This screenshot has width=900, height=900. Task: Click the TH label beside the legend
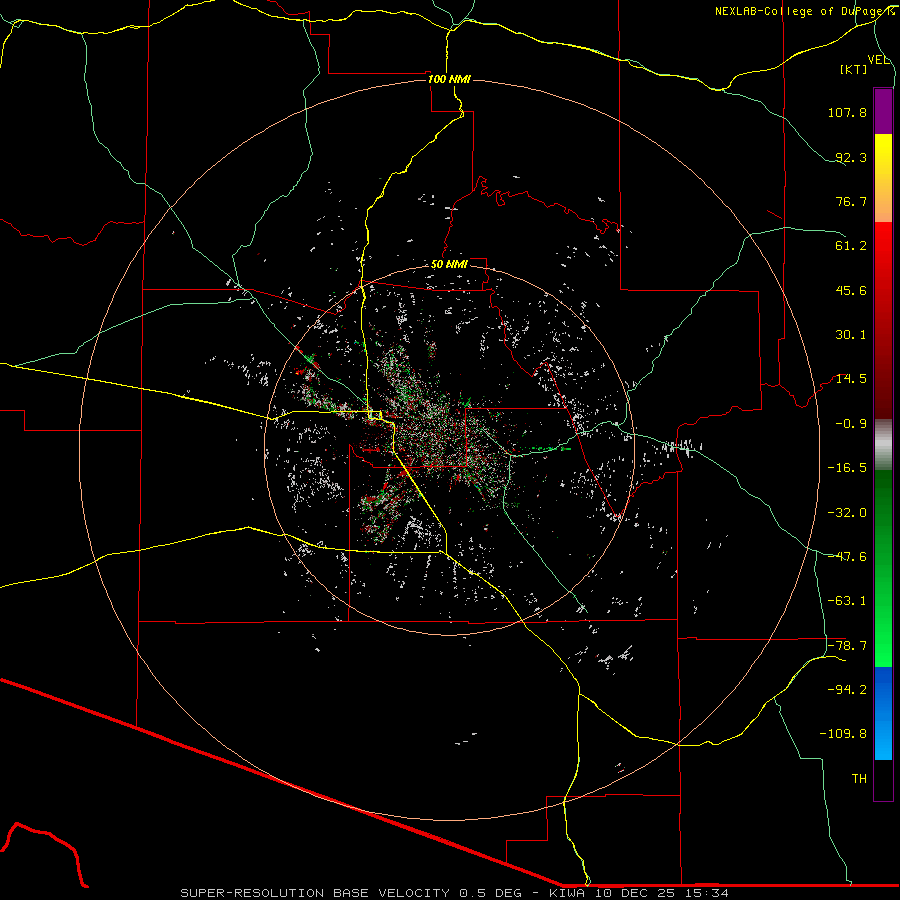(x=858, y=778)
